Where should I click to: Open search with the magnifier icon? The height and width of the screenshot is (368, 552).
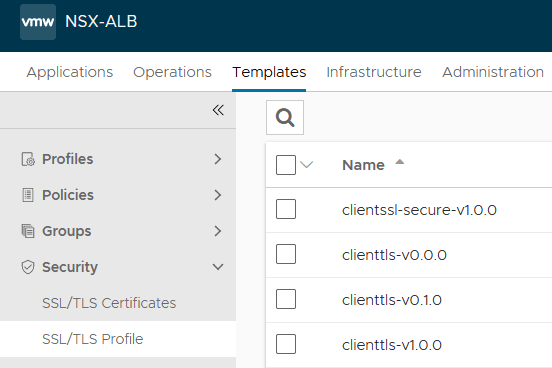click(285, 118)
